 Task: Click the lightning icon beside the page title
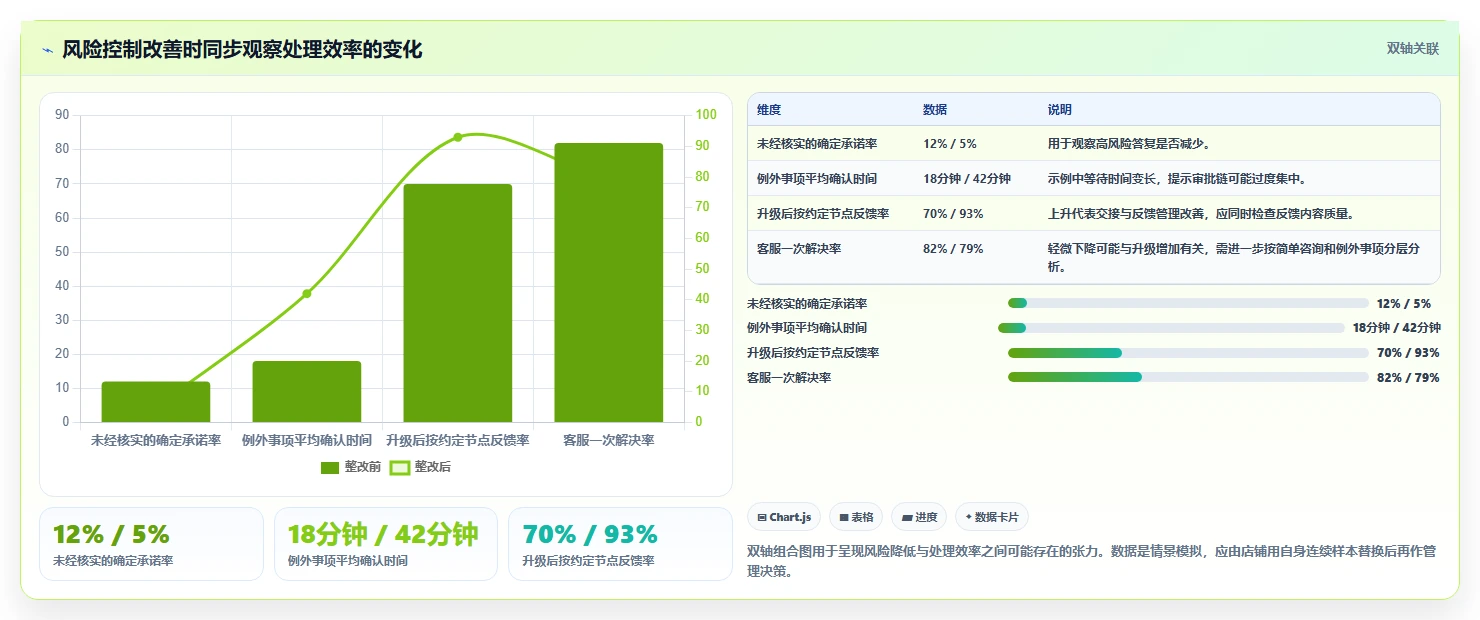47,50
